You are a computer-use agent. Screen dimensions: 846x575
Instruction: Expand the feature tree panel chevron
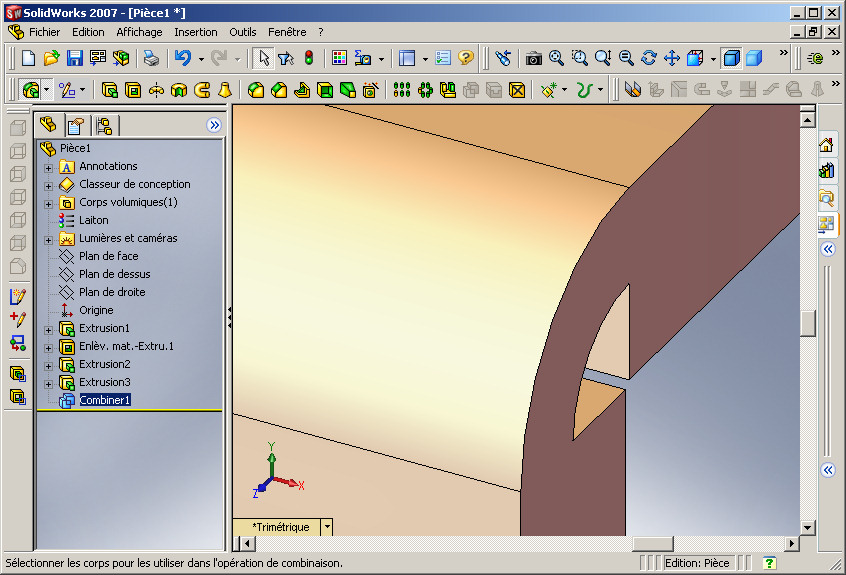click(214, 125)
